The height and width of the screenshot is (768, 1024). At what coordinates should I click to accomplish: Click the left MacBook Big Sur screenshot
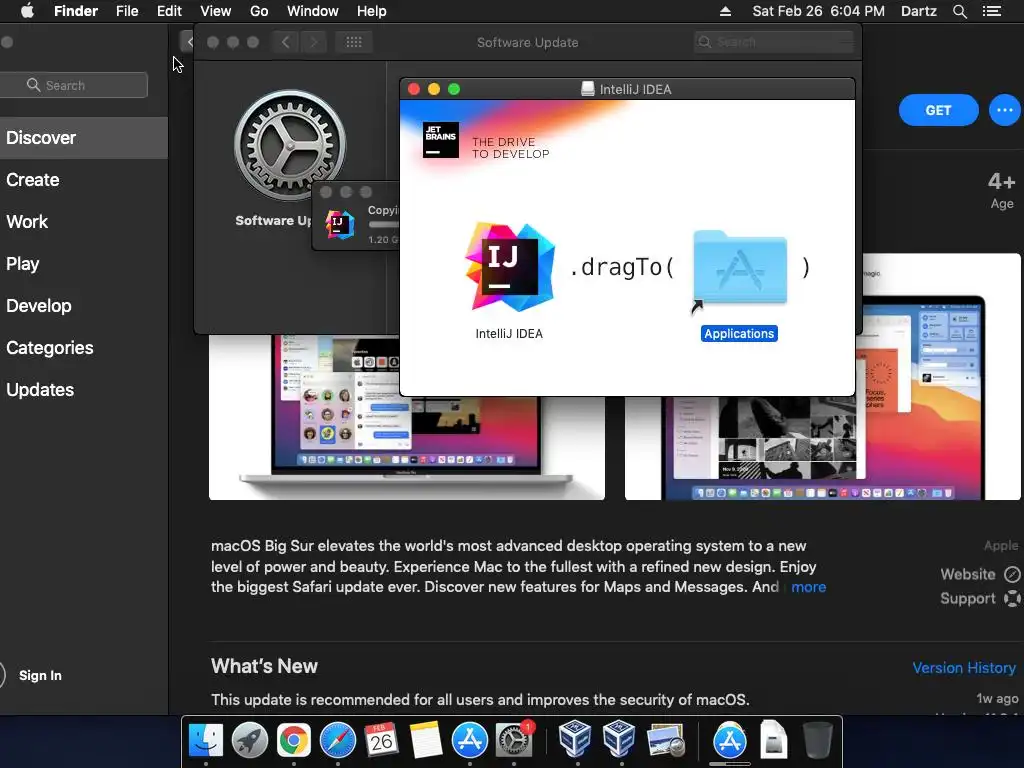point(406,417)
